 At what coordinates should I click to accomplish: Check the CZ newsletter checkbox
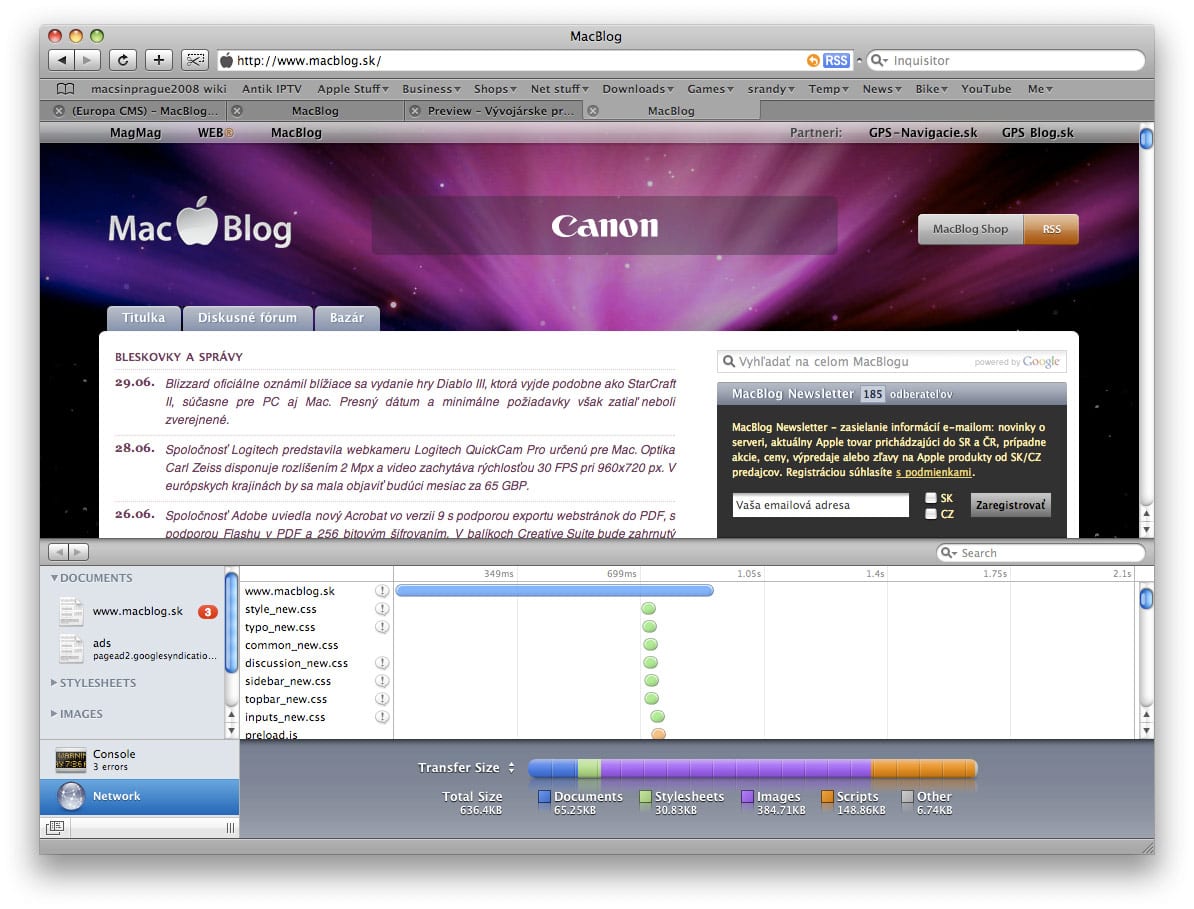(931, 514)
